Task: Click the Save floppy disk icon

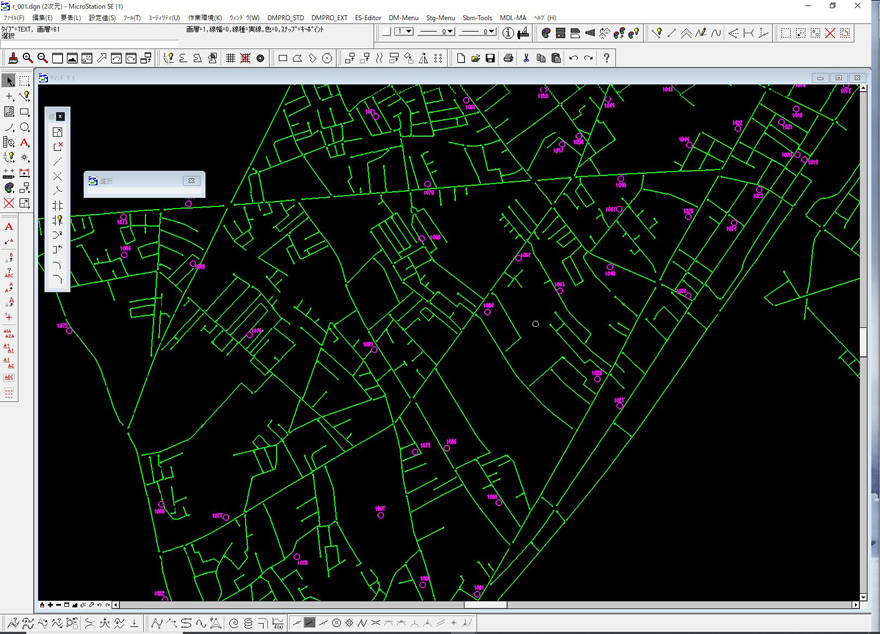Action: pos(490,59)
